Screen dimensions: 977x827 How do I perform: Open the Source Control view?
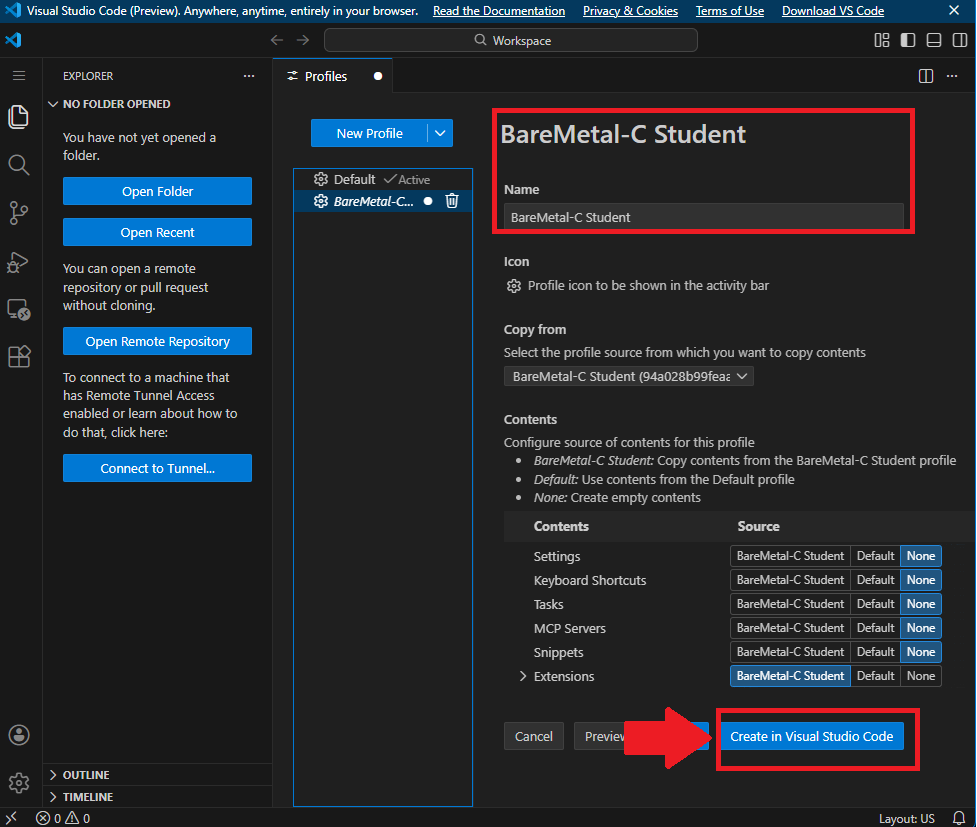[x=18, y=212]
